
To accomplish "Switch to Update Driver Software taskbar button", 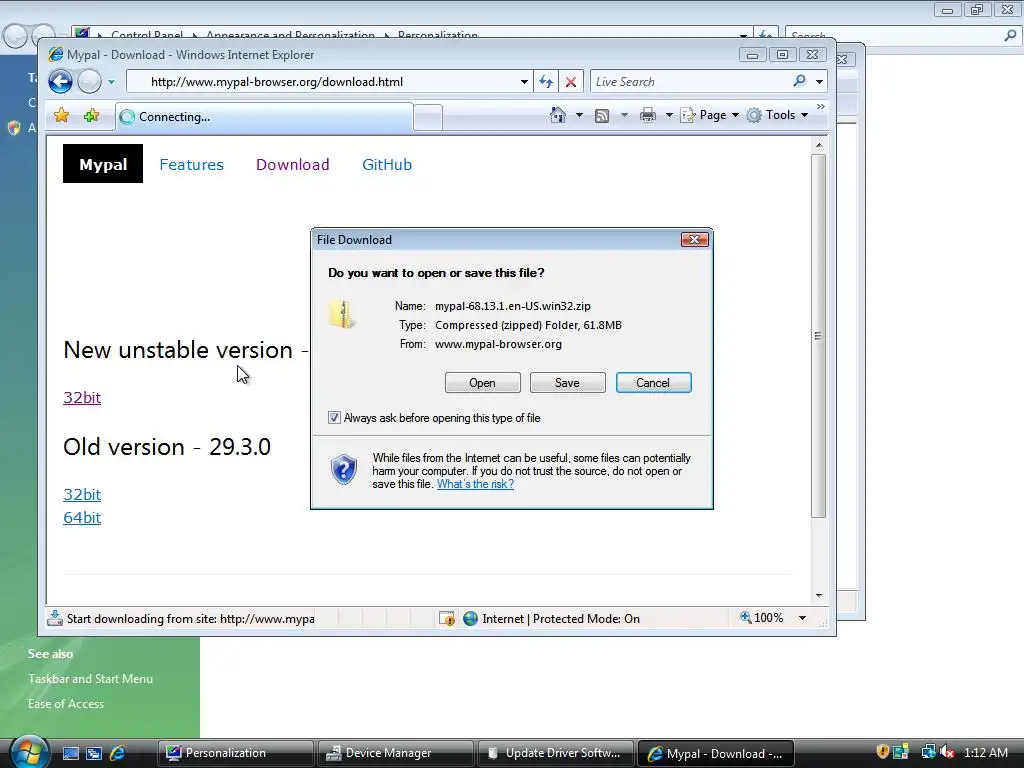I will (x=555, y=753).
